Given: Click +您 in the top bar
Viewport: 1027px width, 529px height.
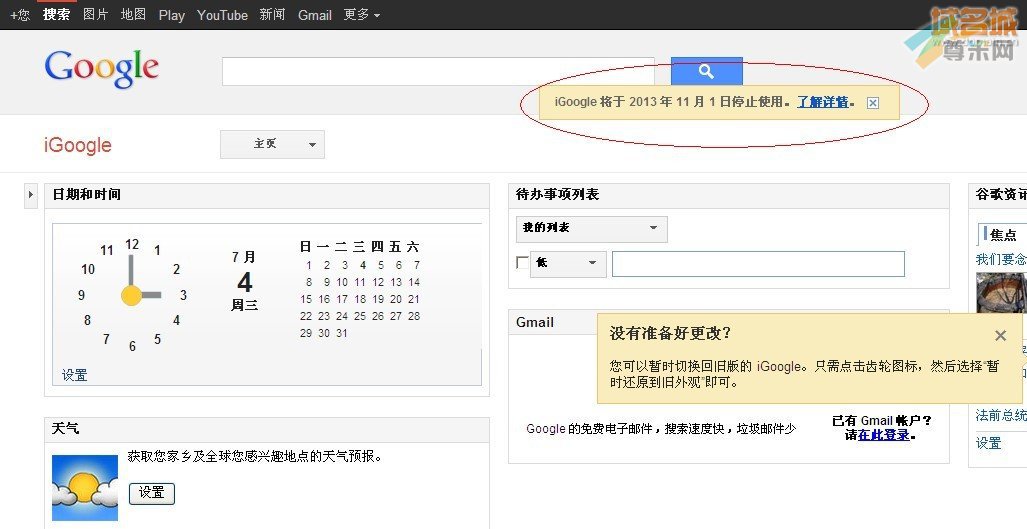Looking at the screenshot, I should click(x=20, y=14).
